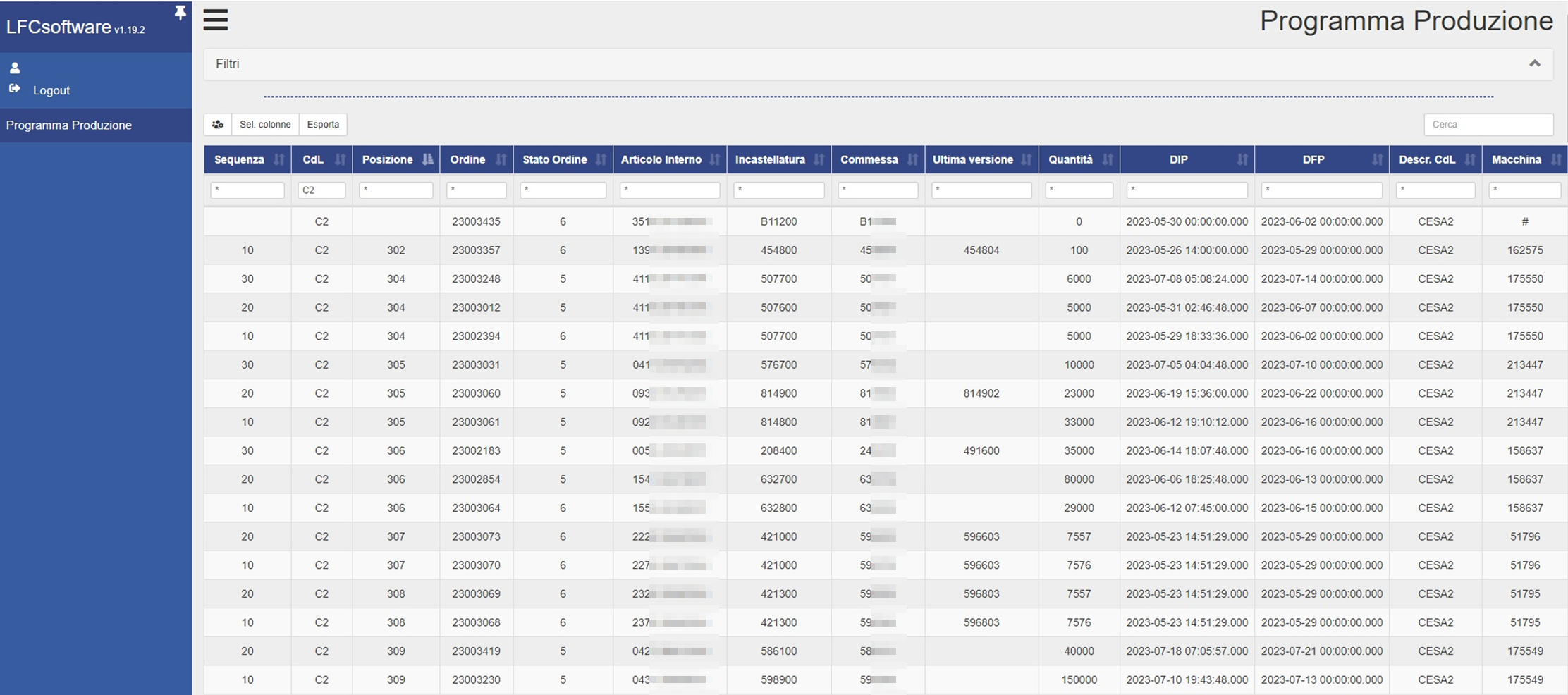
Task: Sort by Ultima versione arrows
Action: click(x=1027, y=160)
